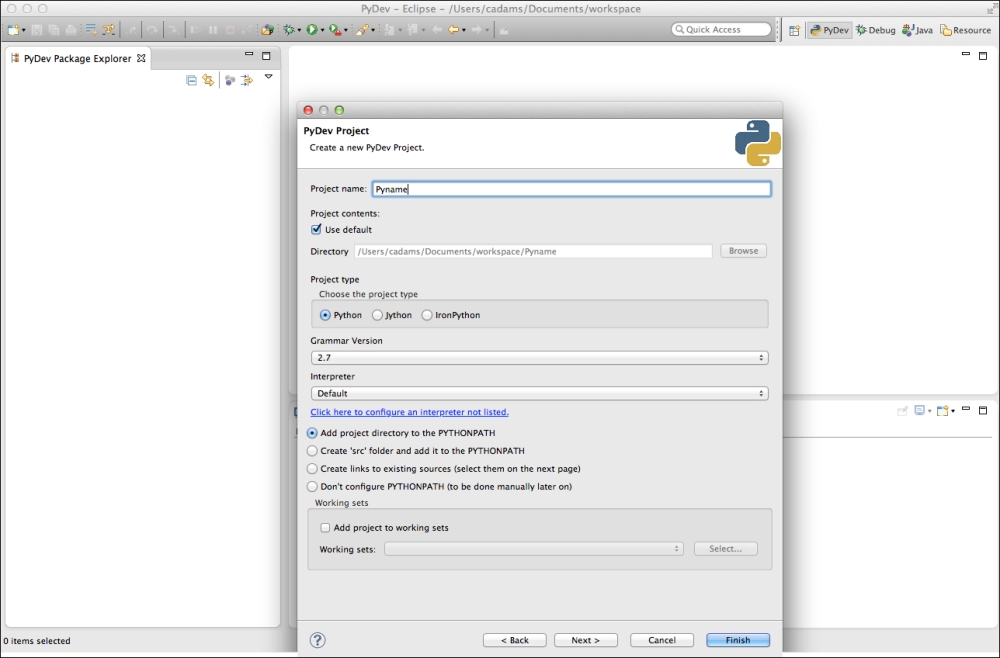Minimize the bottom console panel
1000x658 pixels.
[x=966, y=409]
